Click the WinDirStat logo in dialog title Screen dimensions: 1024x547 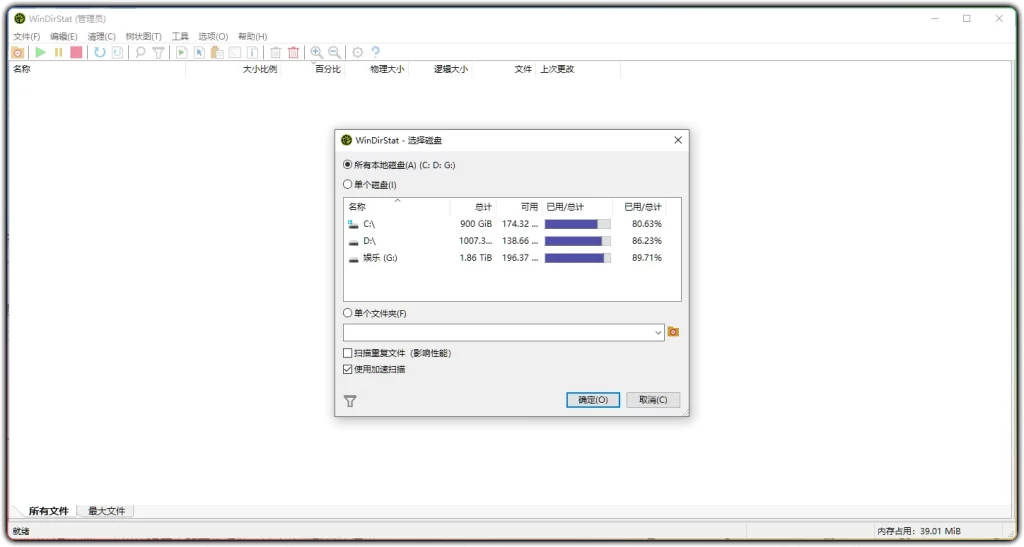pos(347,140)
